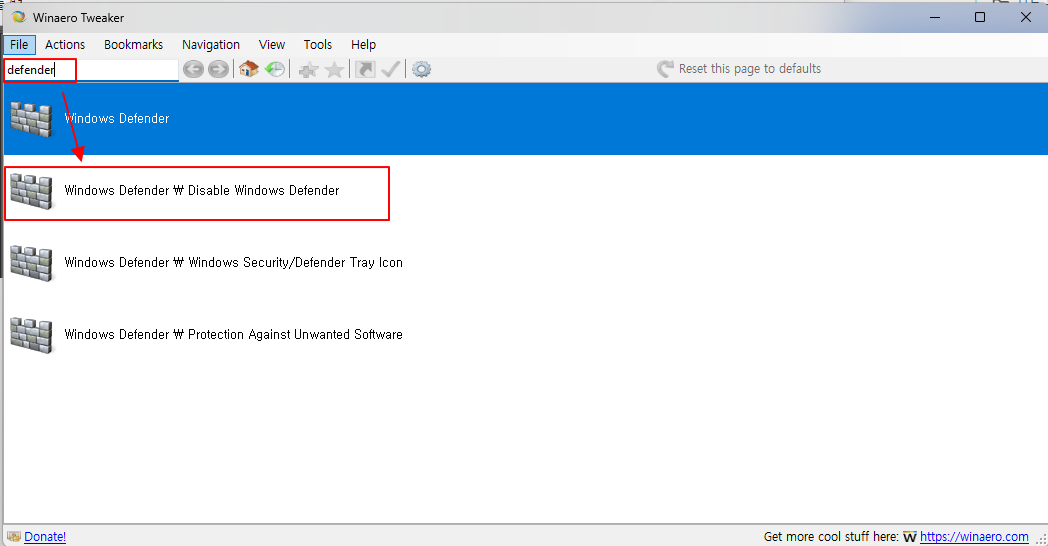Screen dimensions: 1048x546
Task: Open the Actions menu
Action: click(x=65, y=45)
